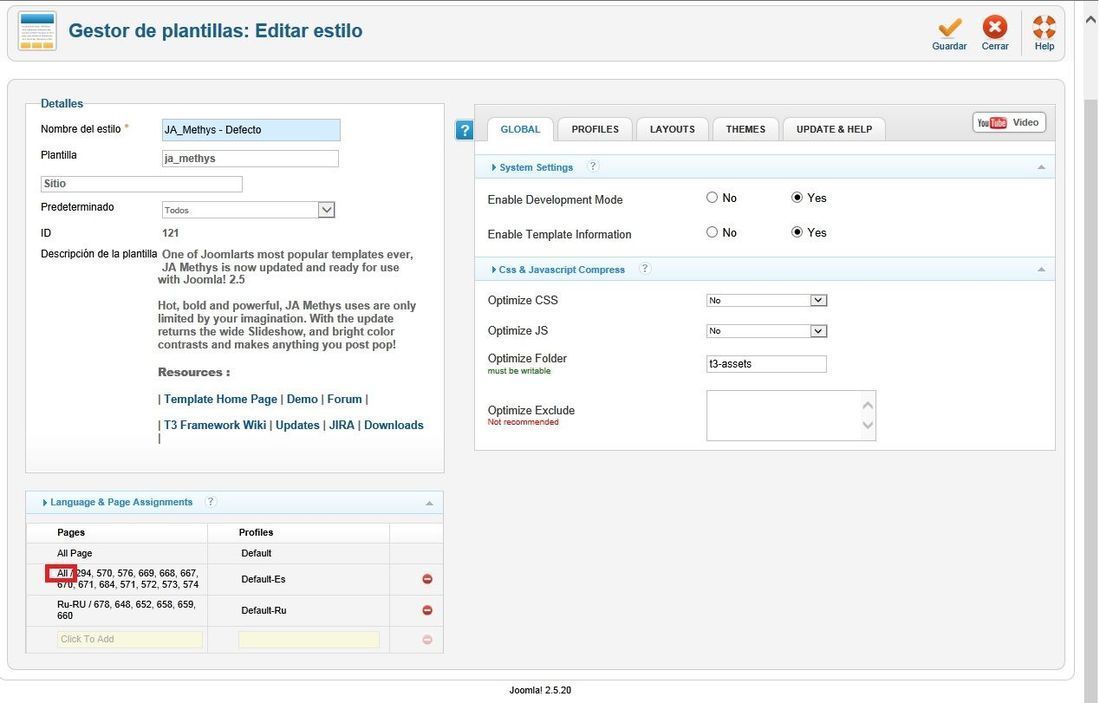Remove the Default-Es profile assignment

(x=427, y=579)
